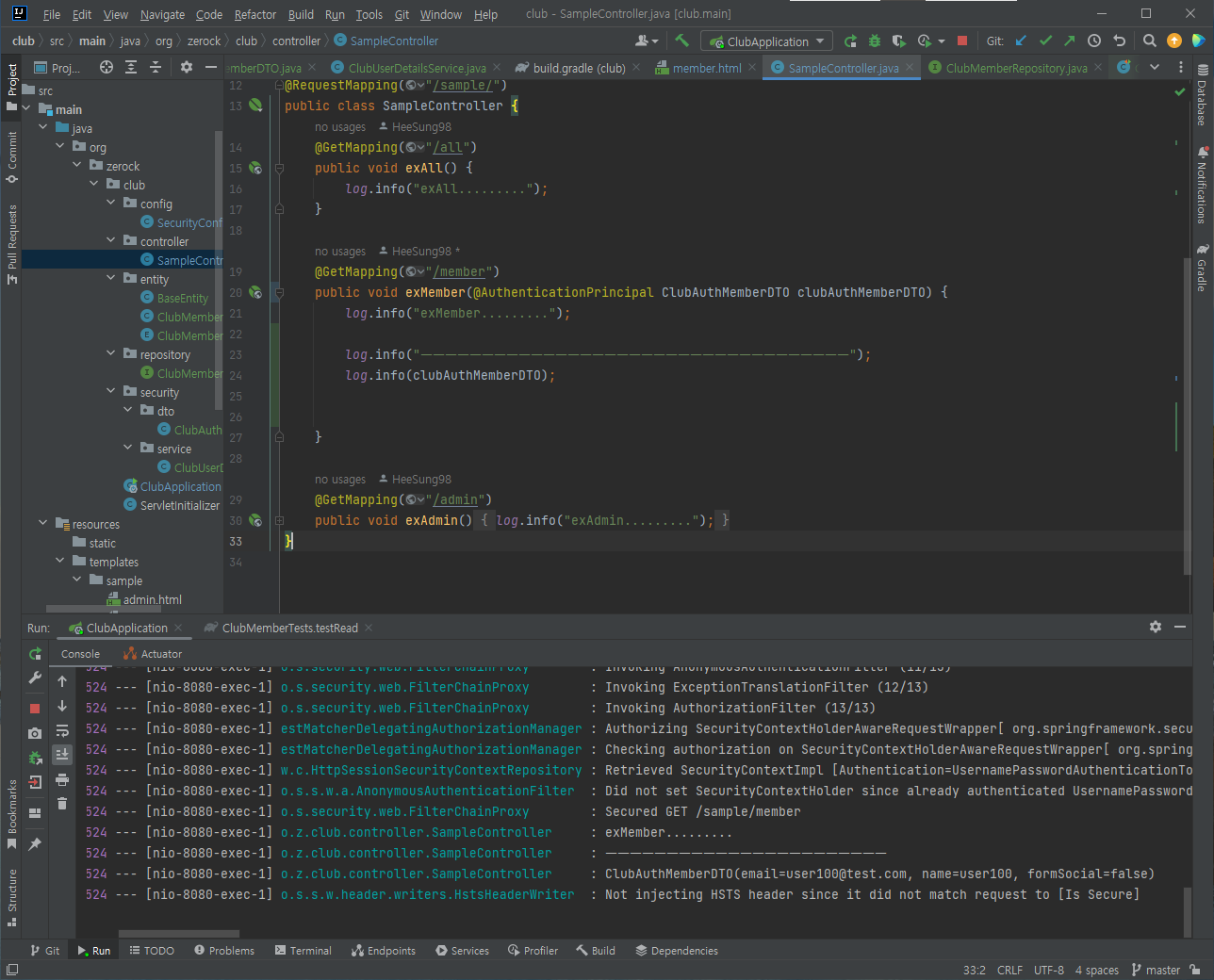Viewport: 1214px width, 980px height.
Task: Pin the Run tab with the pin icon
Action: click(35, 843)
